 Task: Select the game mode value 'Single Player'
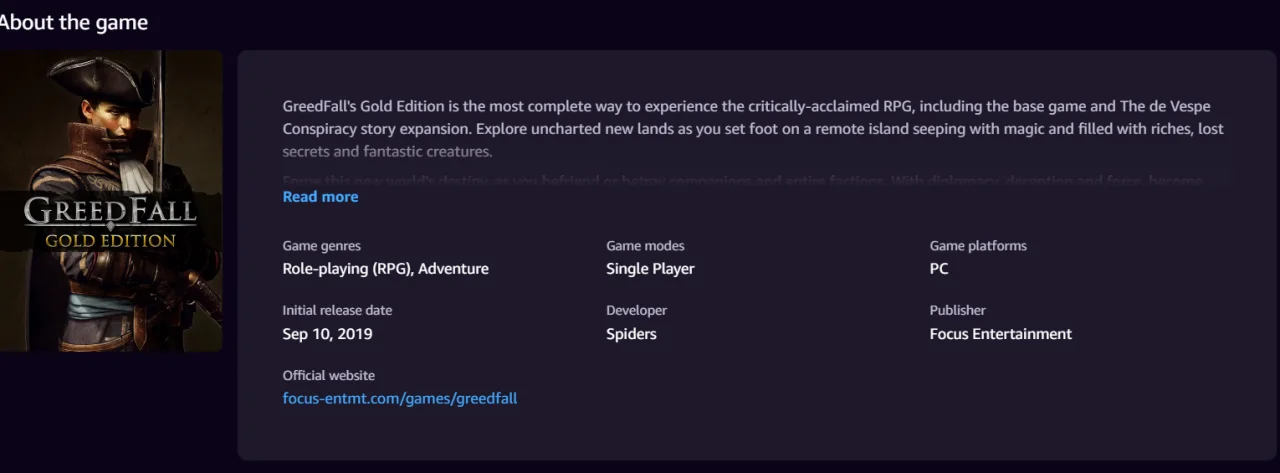click(x=650, y=269)
